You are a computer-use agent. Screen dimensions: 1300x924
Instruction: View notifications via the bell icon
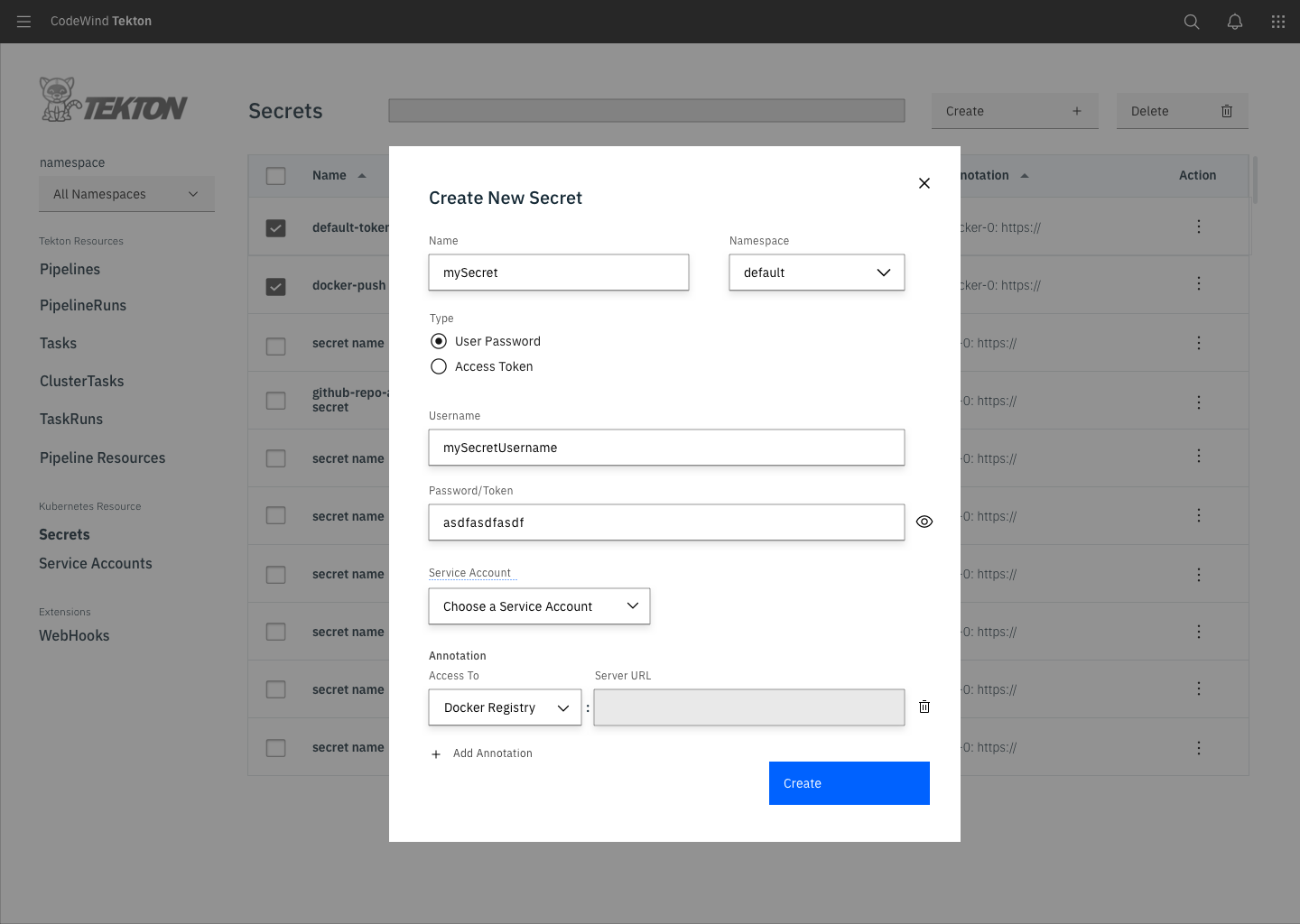(1234, 21)
